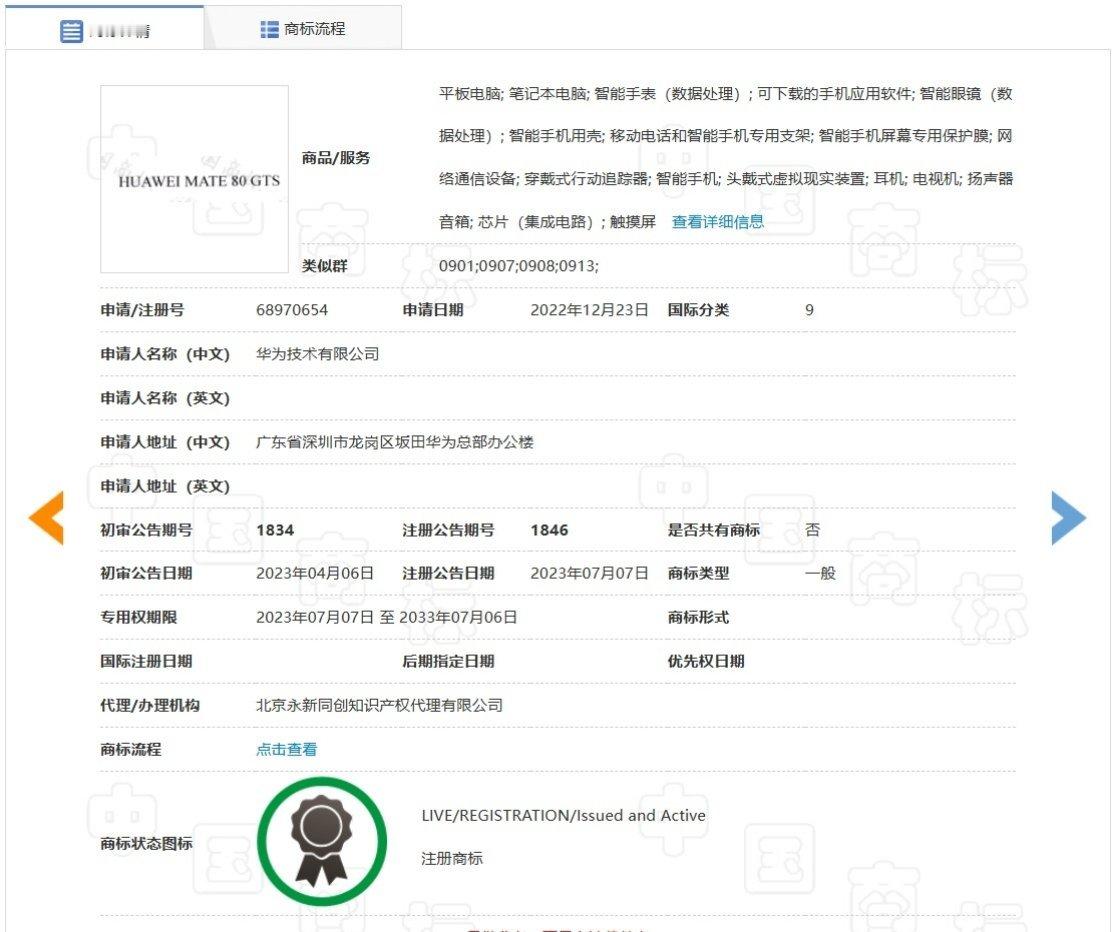
Task: Click the 初审公告期号 label
Action: pos(147,530)
